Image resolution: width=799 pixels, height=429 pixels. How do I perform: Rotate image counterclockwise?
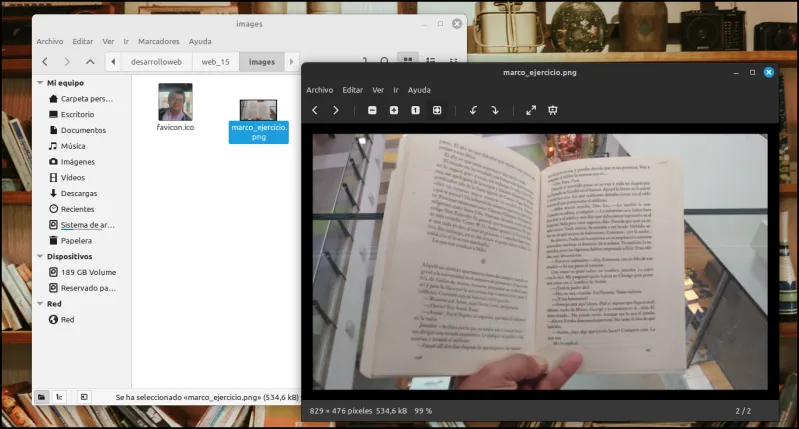pyautogui.click(x=473, y=110)
